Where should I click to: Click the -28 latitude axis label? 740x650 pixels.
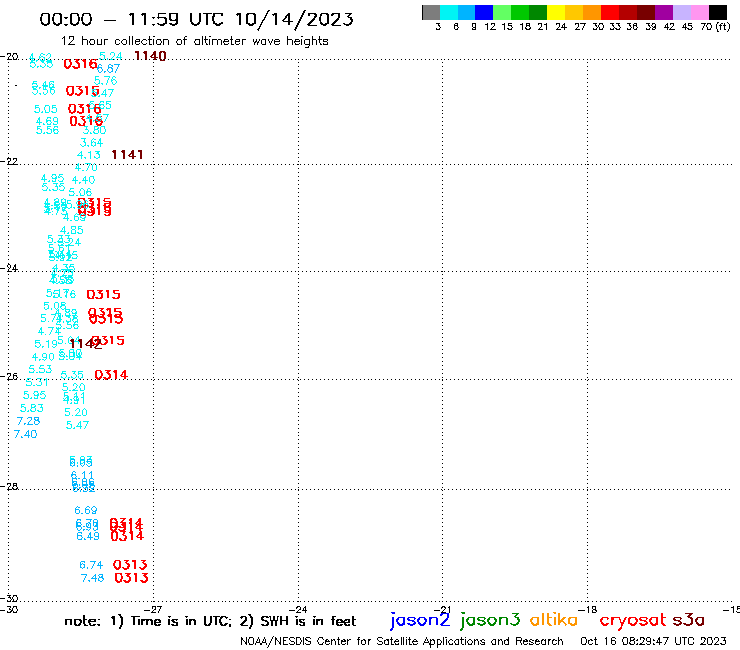click(x=9, y=486)
